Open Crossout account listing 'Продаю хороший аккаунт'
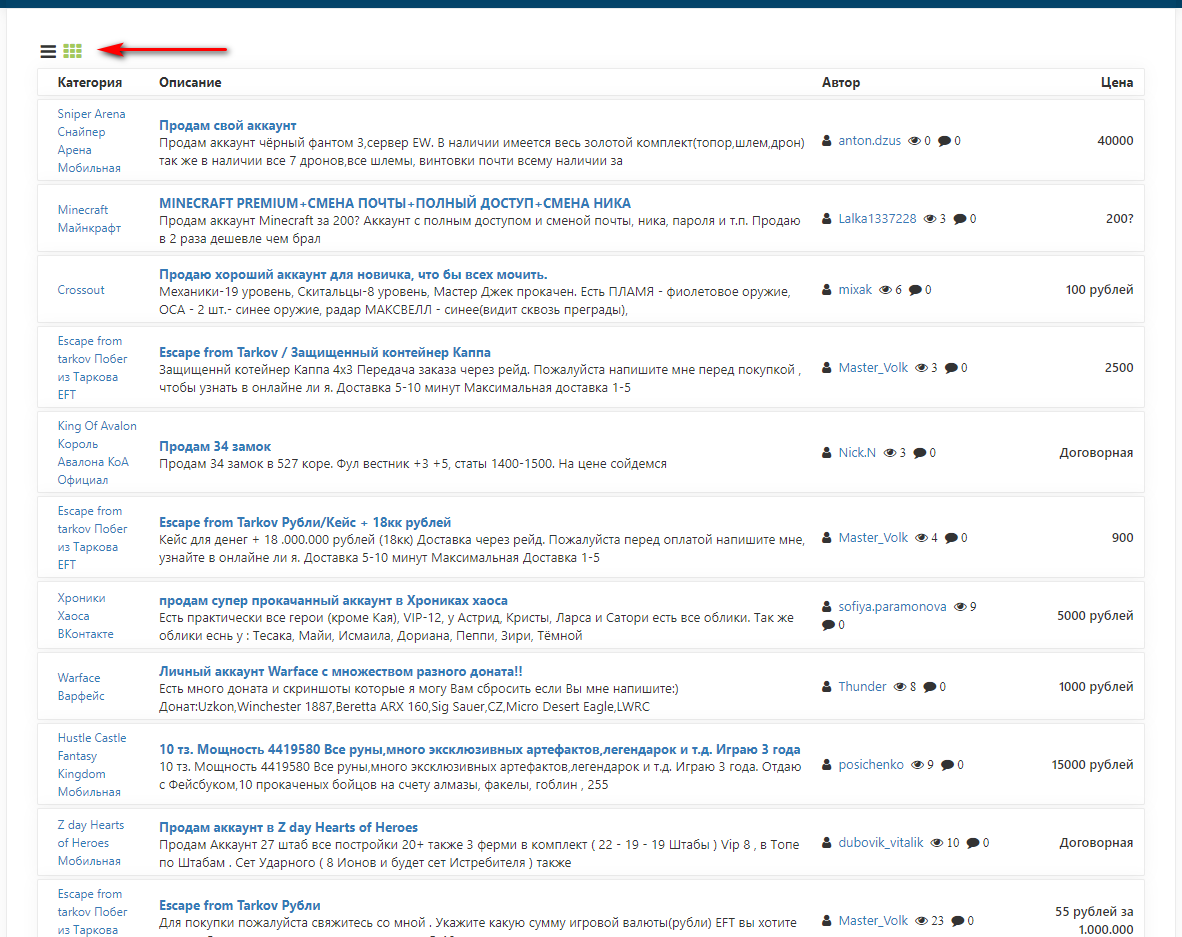Screen dimensions: 1182x937 point(353,274)
